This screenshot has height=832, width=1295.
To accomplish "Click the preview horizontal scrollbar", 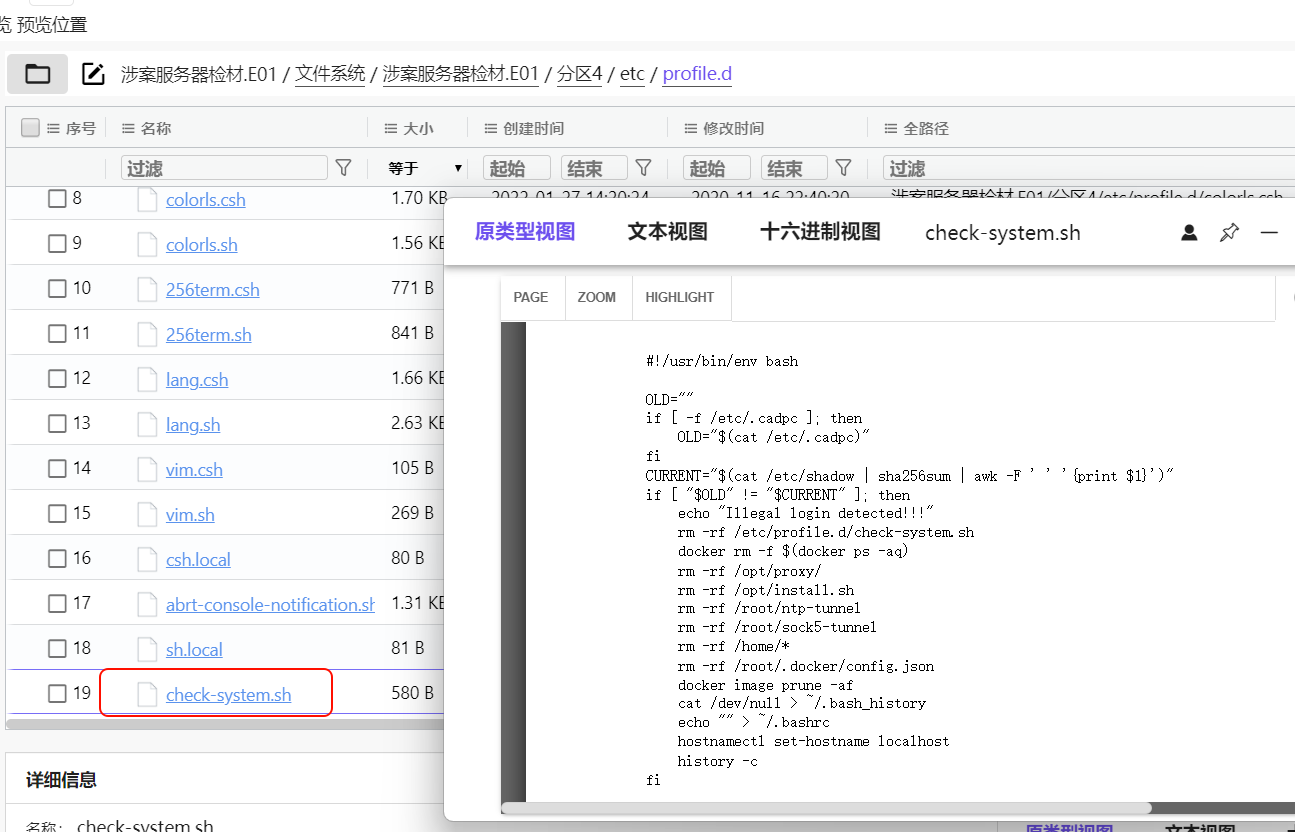I will click(826, 808).
